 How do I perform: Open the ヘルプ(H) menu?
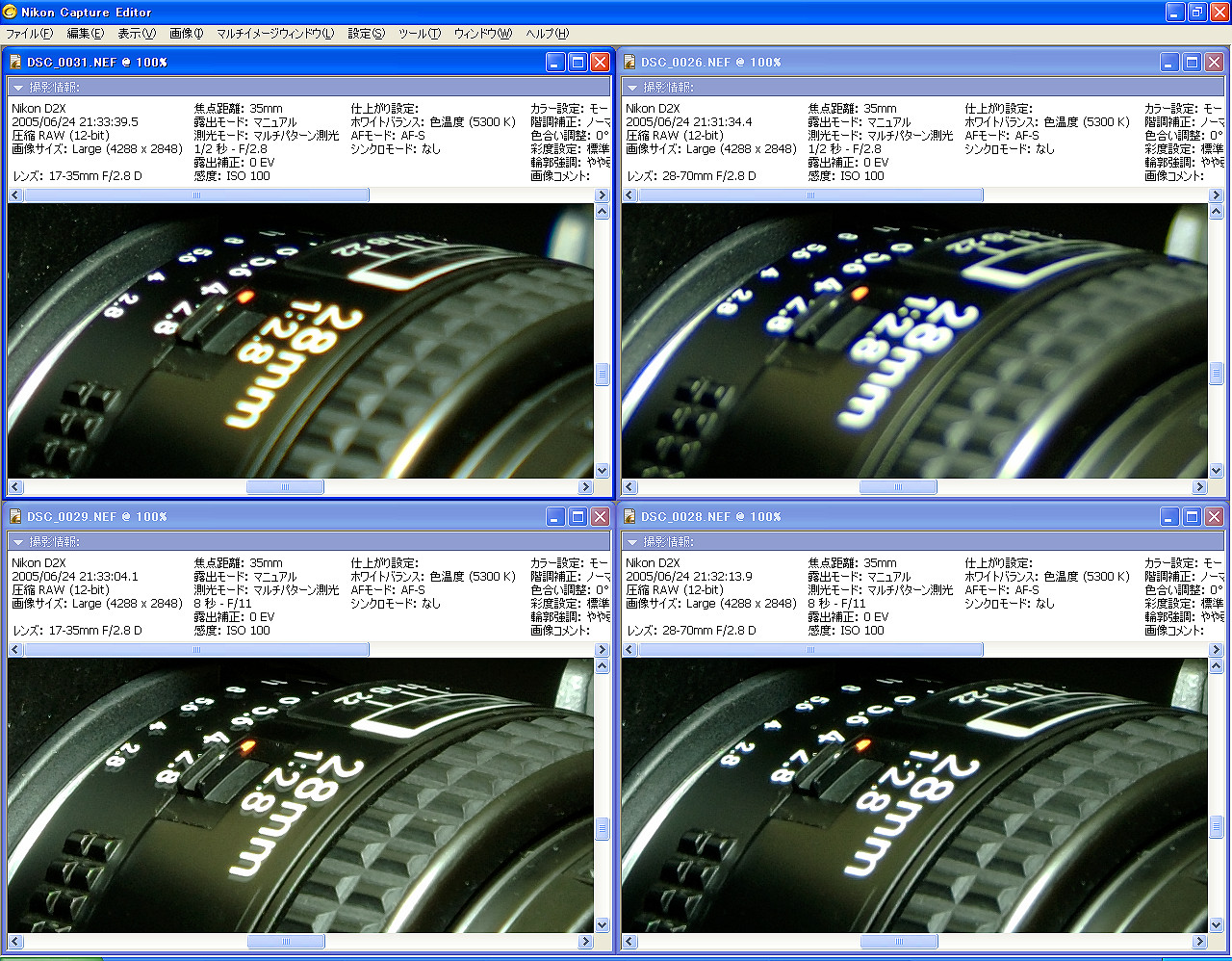point(548,33)
